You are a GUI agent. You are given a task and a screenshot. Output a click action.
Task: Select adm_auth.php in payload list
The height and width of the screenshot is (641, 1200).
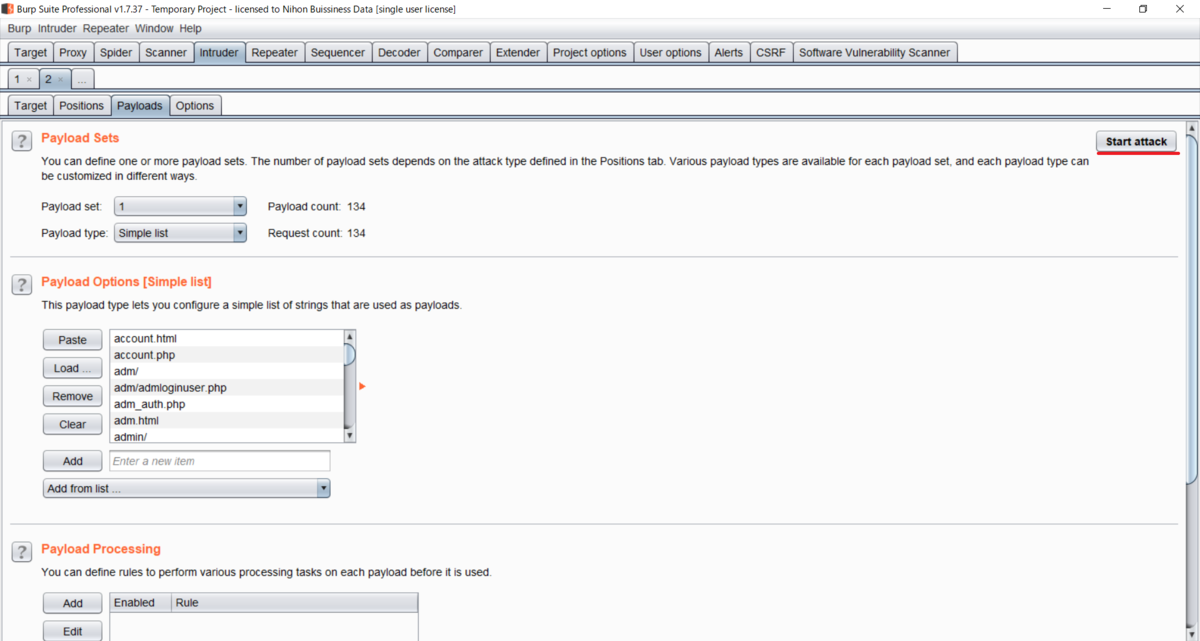(x=226, y=404)
